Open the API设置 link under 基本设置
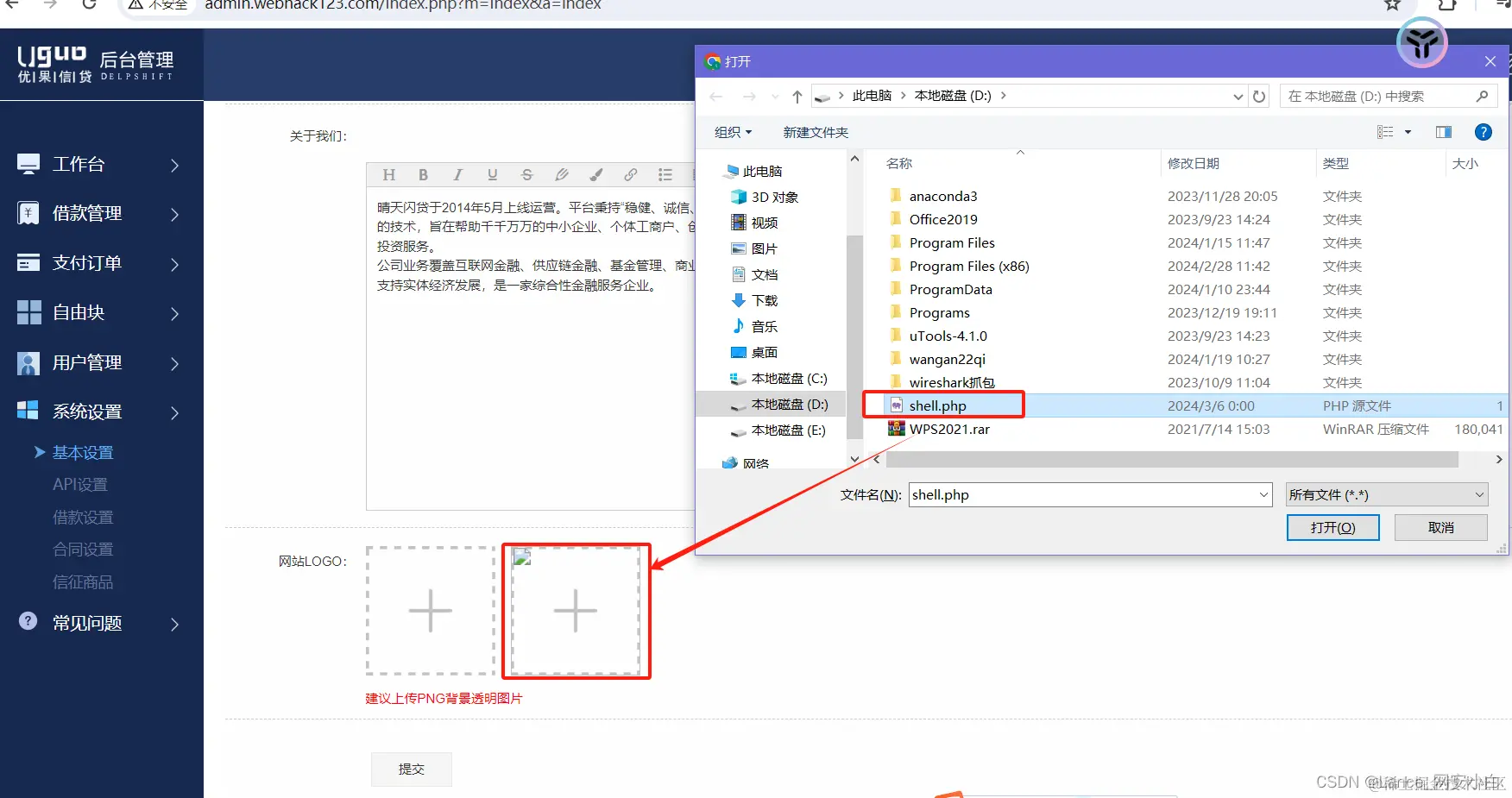Viewport: 1512px width, 798px height. click(79, 484)
